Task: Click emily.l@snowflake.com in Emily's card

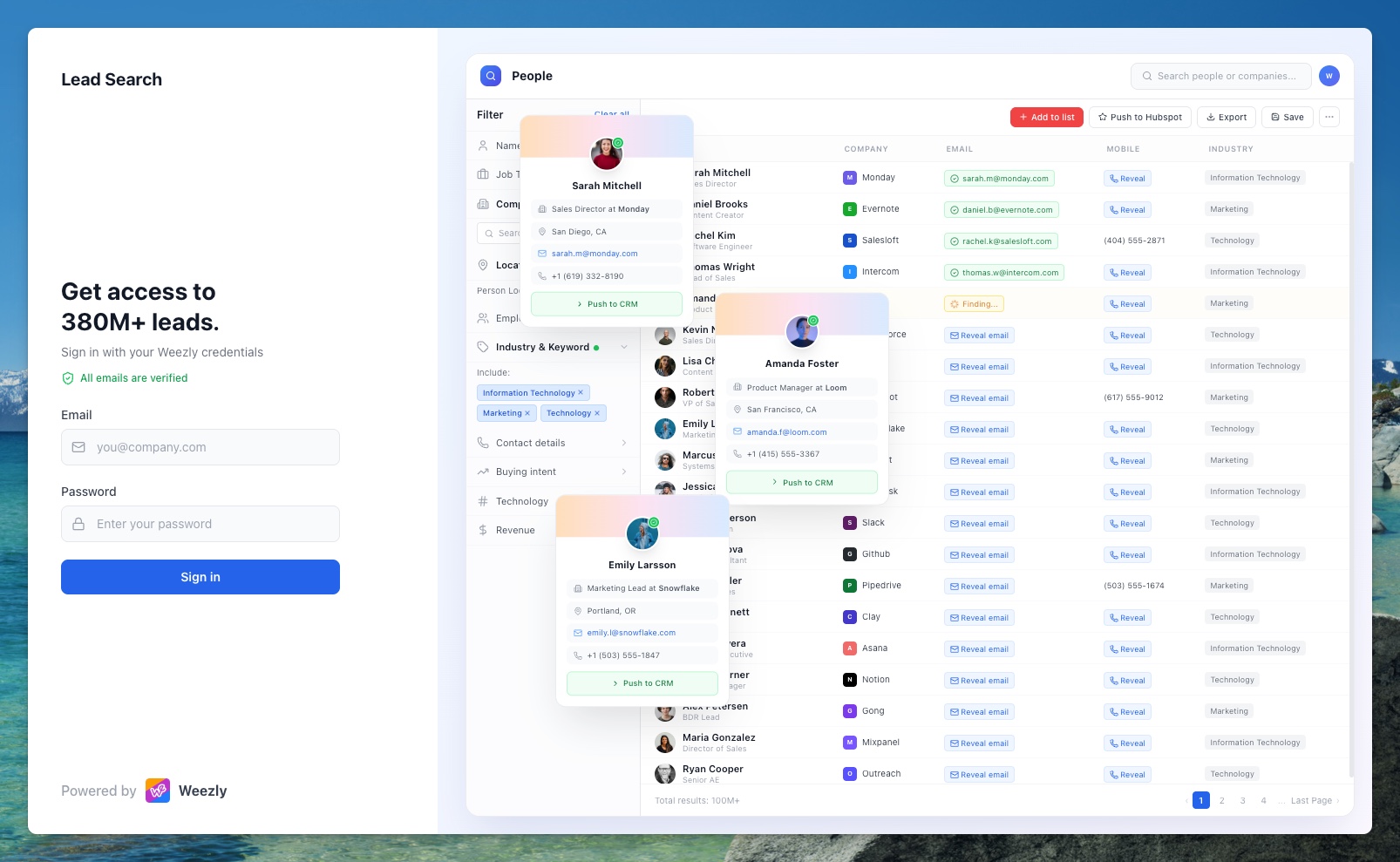Action: tap(631, 633)
